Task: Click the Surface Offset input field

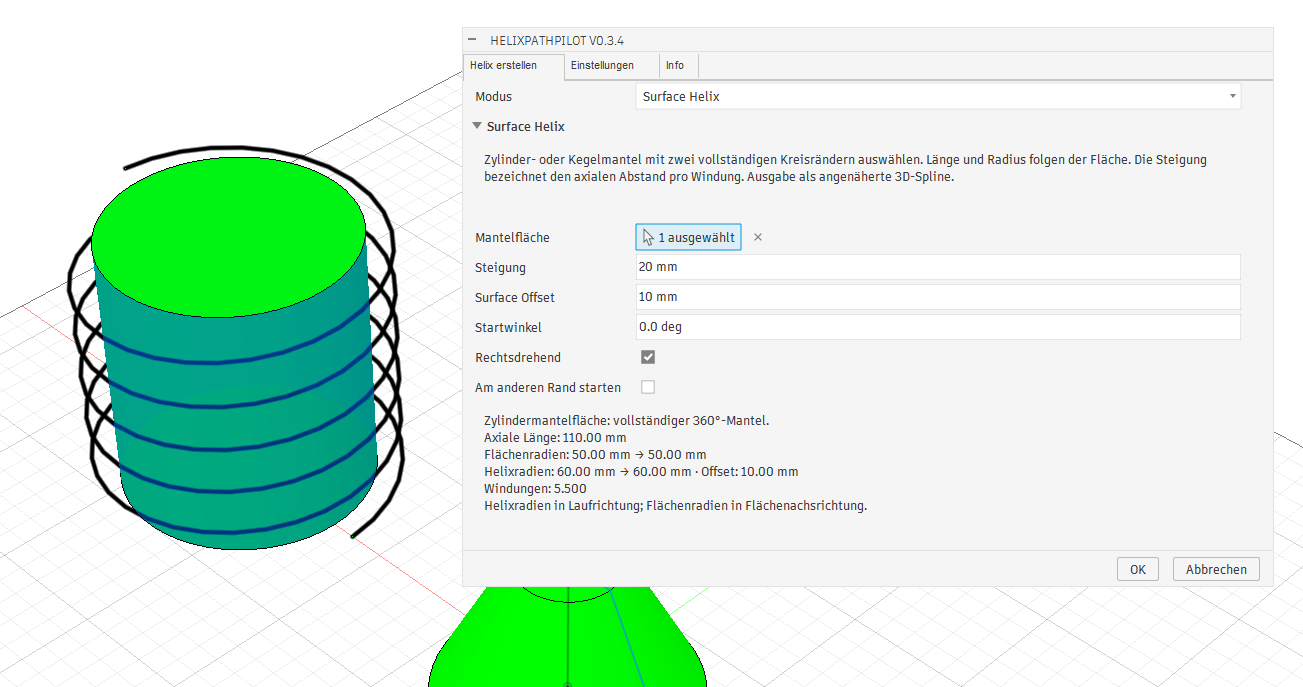Action: [x=938, y=297]
